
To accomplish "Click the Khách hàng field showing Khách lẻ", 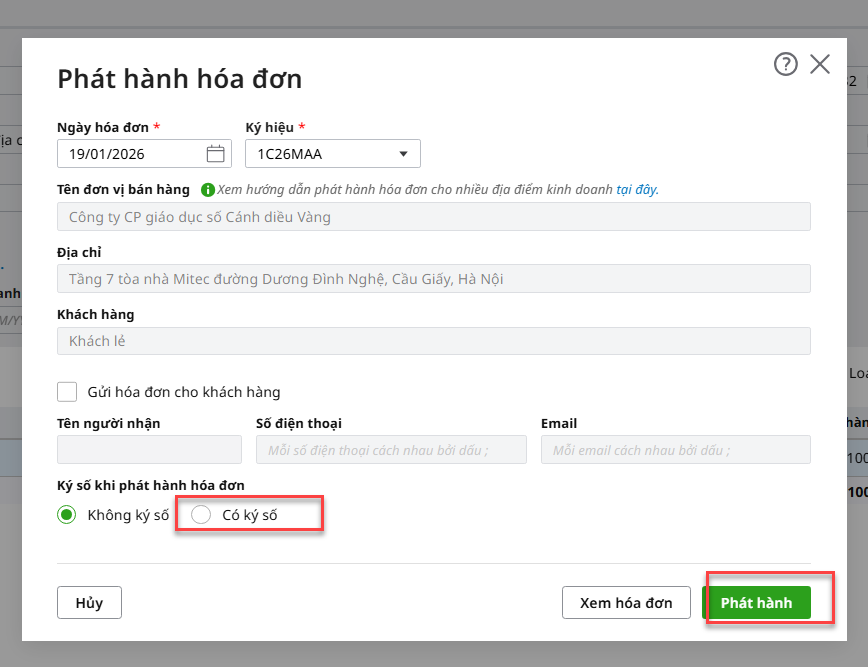I will [x=433, y=341].
